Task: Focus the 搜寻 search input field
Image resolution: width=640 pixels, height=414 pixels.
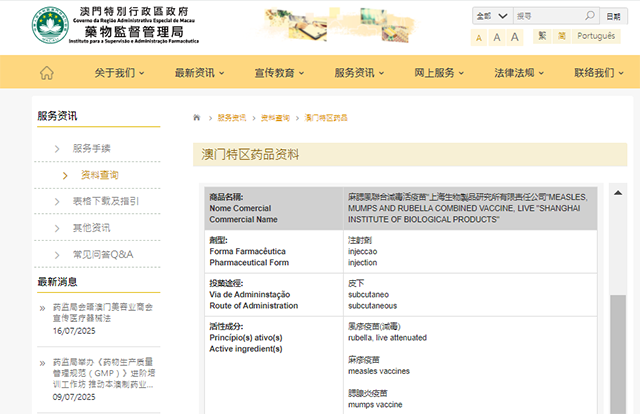Action: click(549, 16)
